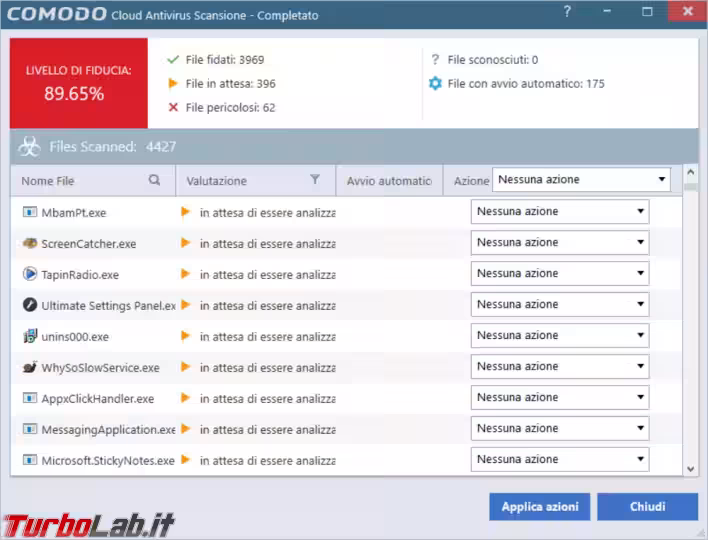Select the MbamPt.exe file name
The height and width of the screenshot is (540, 708).
(74, 213)
